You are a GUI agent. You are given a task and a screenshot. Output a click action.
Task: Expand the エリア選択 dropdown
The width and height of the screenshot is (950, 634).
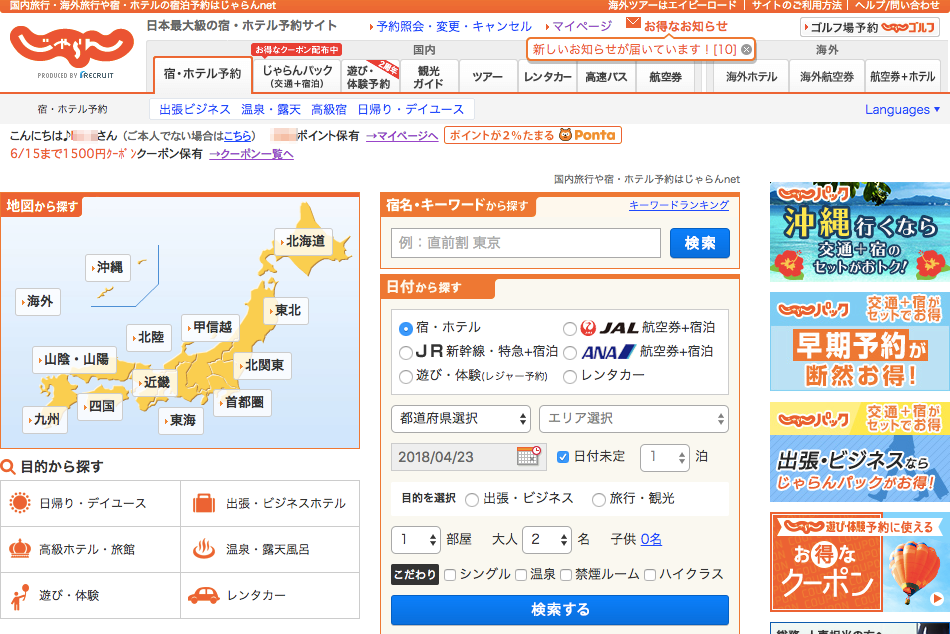click(x=633, y=418)
